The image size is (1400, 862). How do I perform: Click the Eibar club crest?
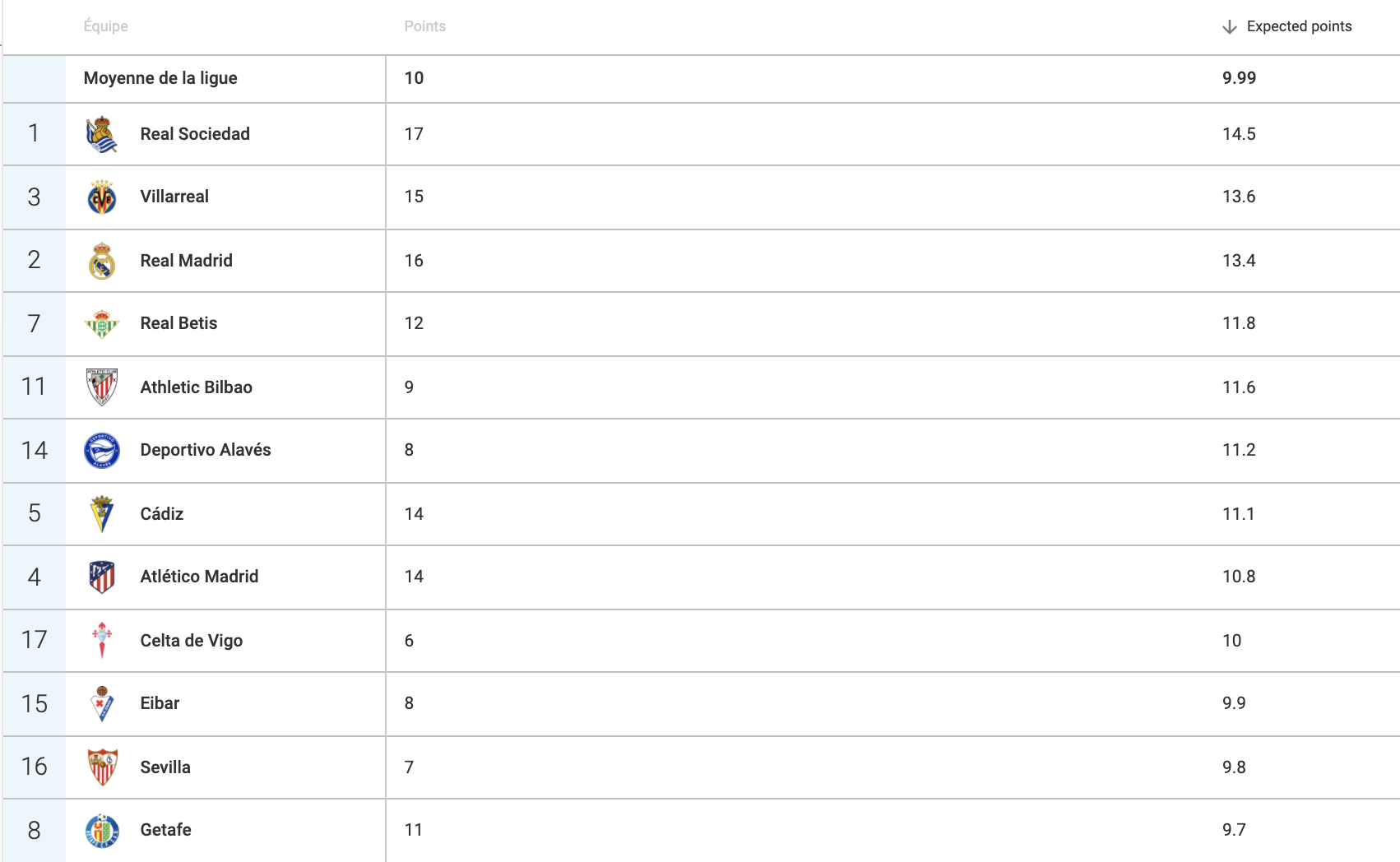(102, 704)
